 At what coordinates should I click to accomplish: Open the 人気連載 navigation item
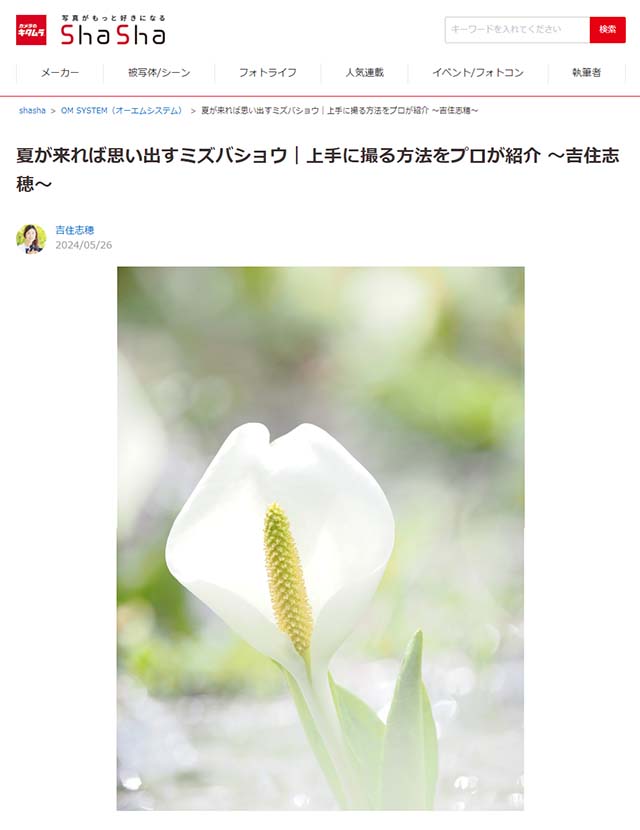(364, 73)
